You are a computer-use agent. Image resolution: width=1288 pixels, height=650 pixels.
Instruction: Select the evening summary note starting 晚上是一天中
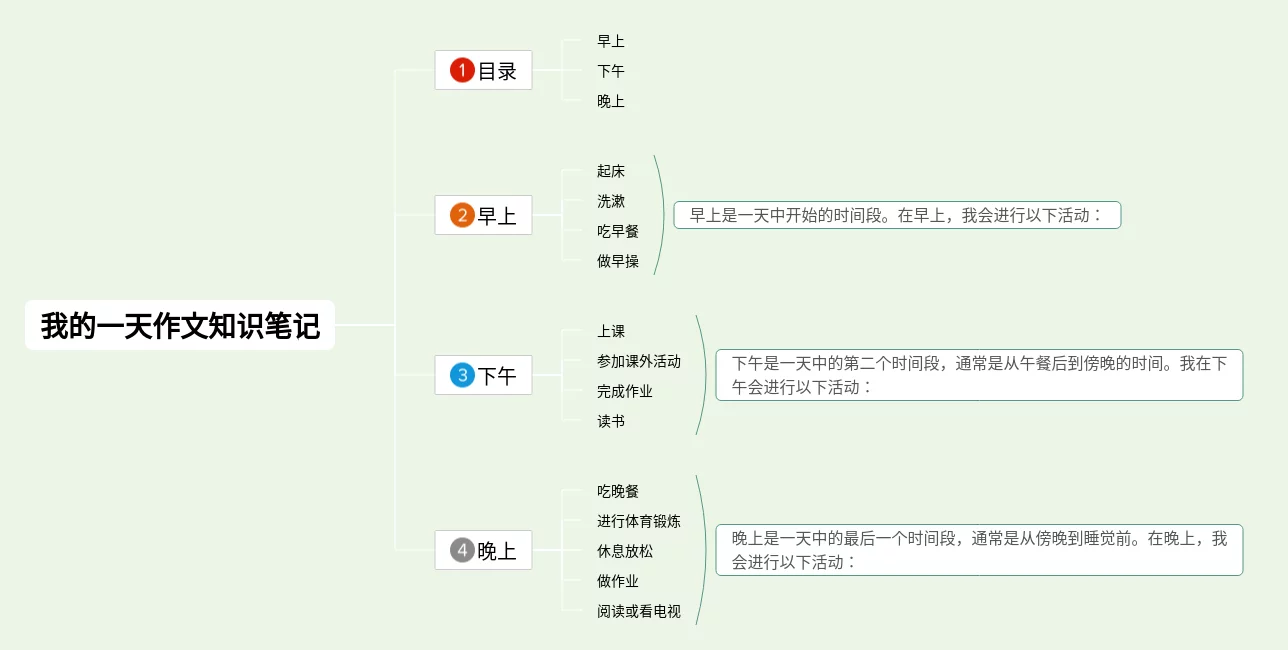(x=979, y=550)
